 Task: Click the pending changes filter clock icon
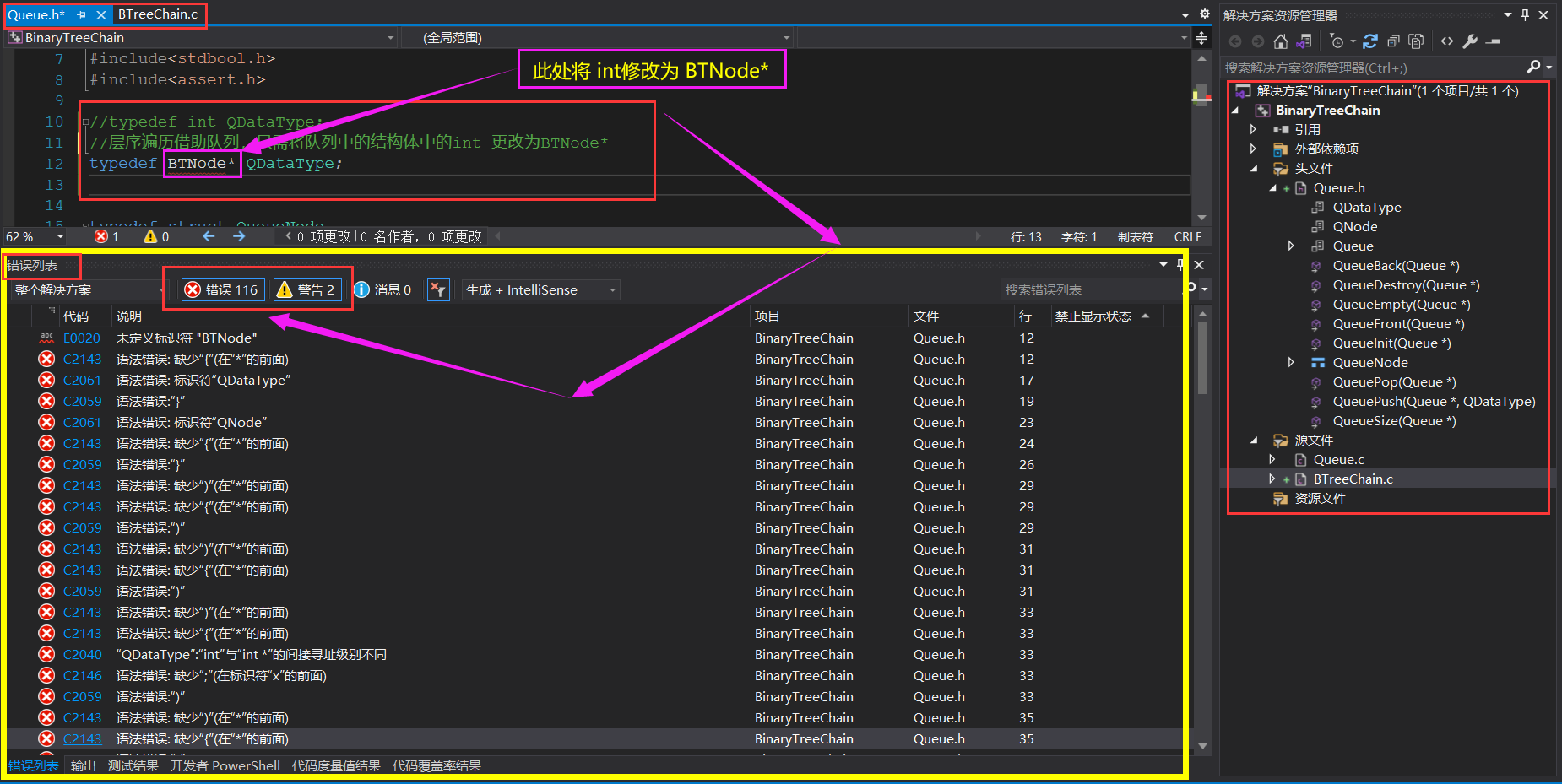tap(1337, 41)
